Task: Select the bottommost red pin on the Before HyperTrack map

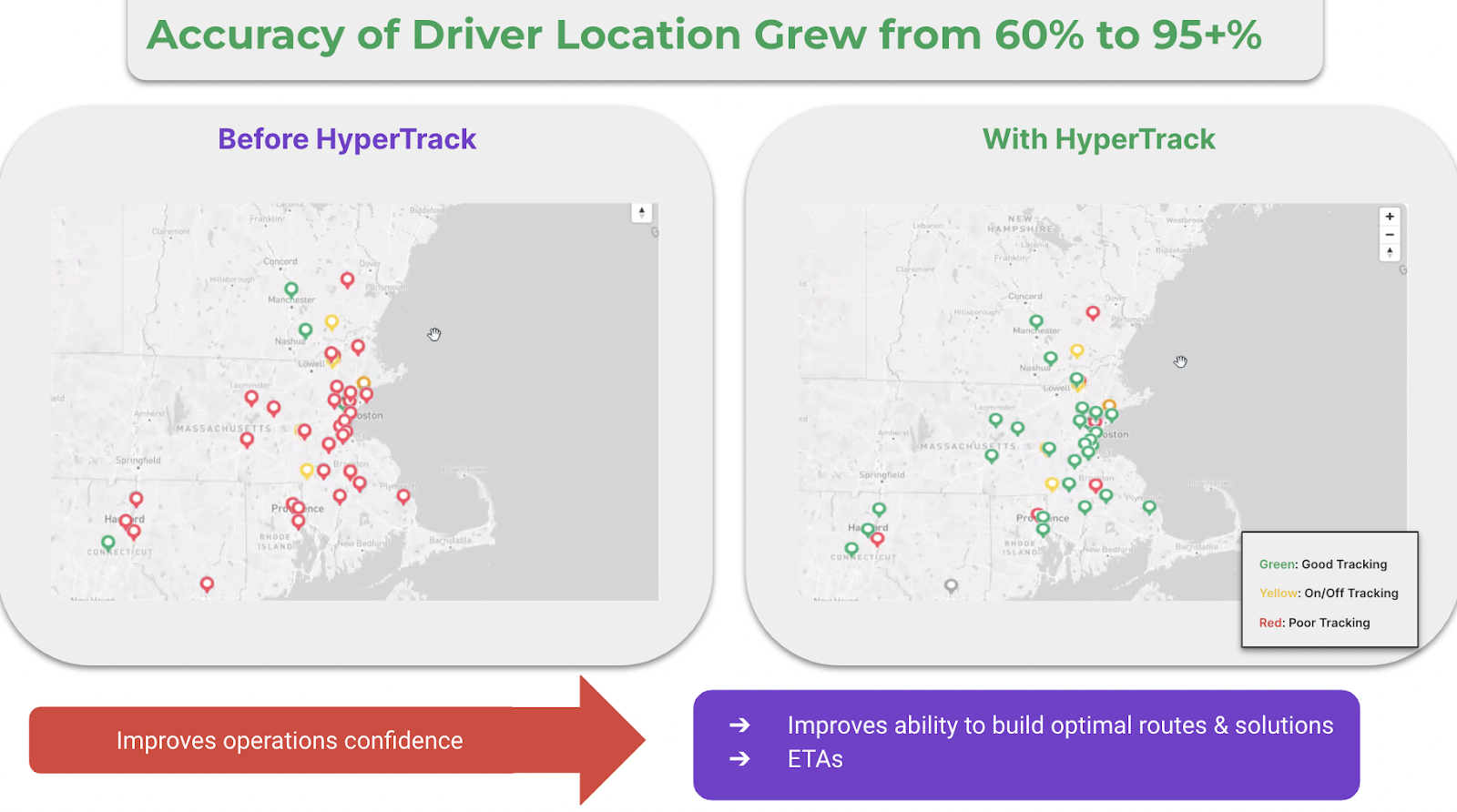Action: 207,584
